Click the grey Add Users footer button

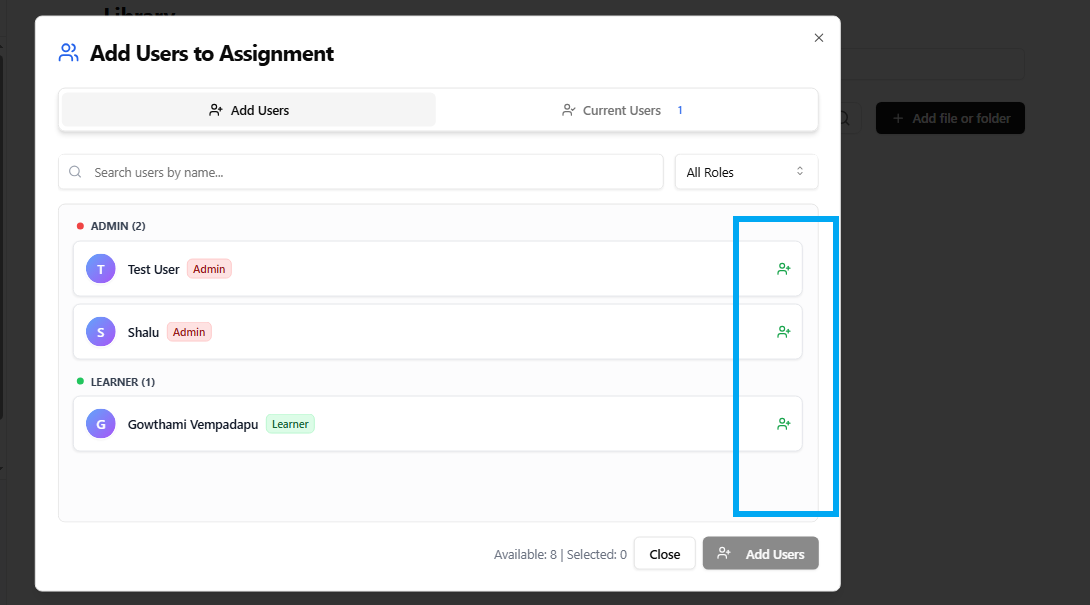(x=761, y=554)
